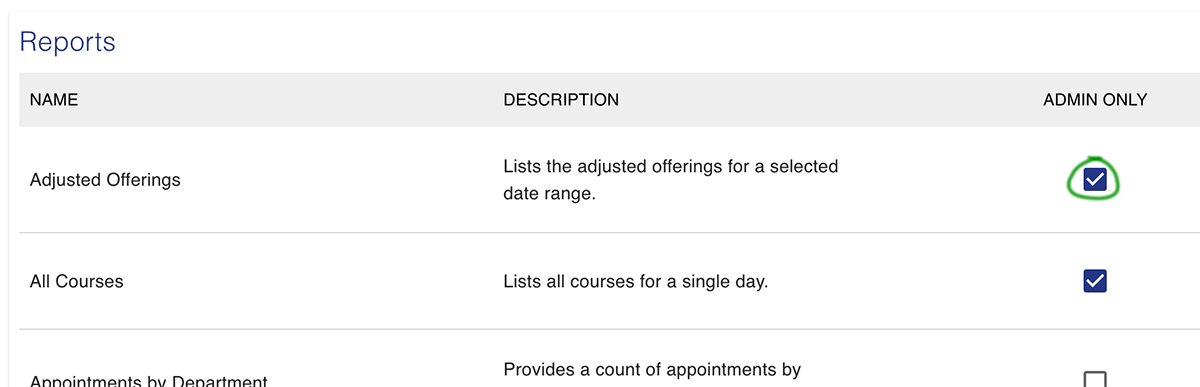Open the Appointments by Department report
Image resolution: width=1200 pixels, height=387 pixels.
click(149, 381)
